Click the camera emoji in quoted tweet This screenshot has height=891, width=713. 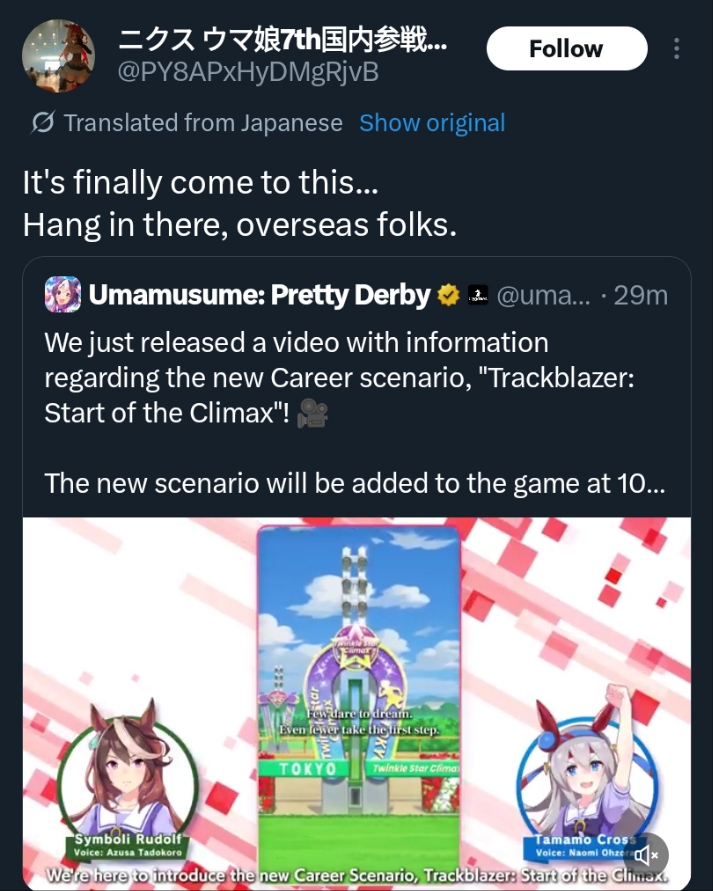(x=312, y=413)
